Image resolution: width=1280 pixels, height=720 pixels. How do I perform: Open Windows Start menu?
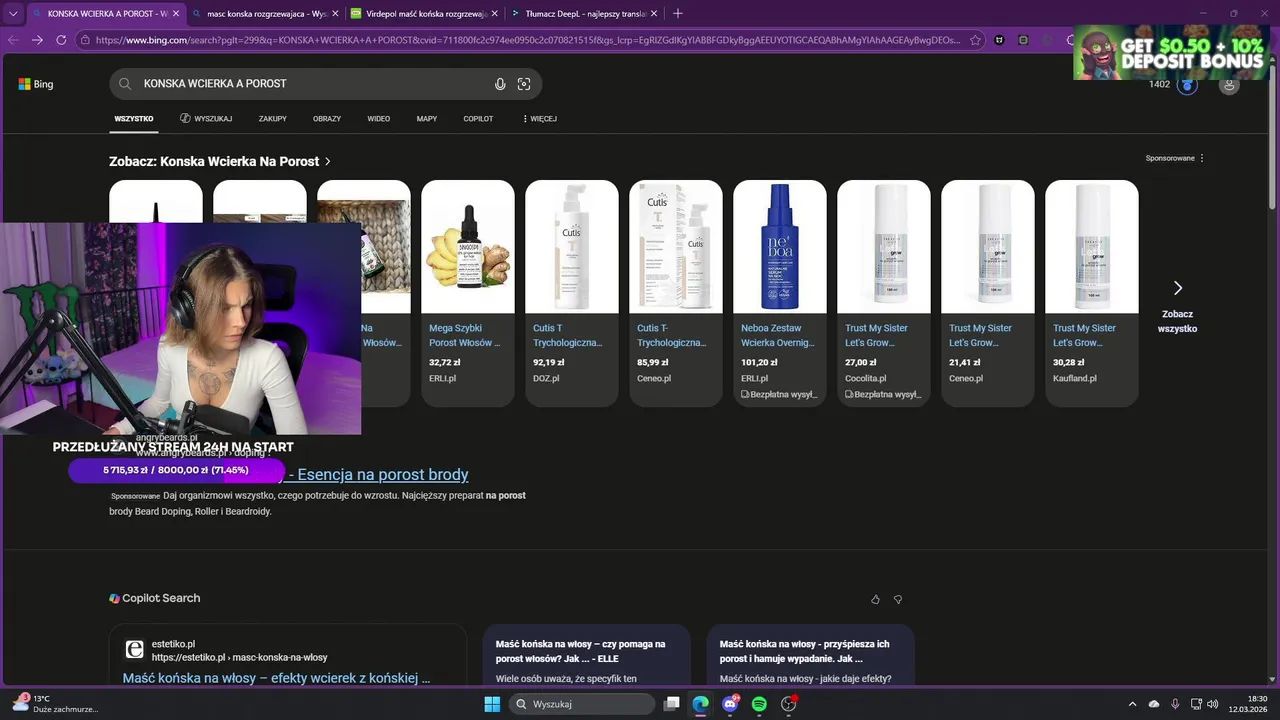coord(492,704)
